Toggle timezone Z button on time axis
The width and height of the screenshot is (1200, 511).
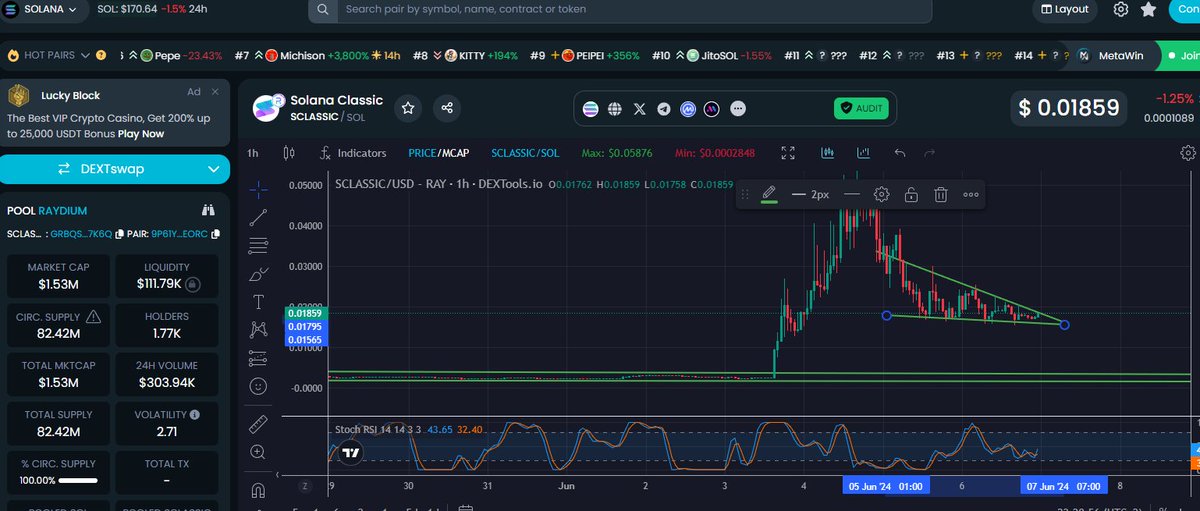tap(305, 486)
